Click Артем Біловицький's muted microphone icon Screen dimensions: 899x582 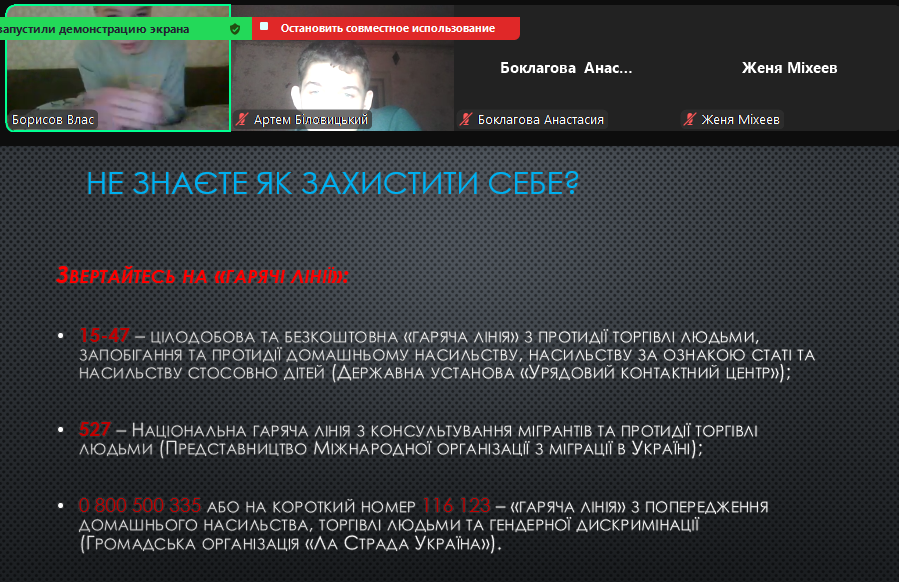[x=241, y=120]
